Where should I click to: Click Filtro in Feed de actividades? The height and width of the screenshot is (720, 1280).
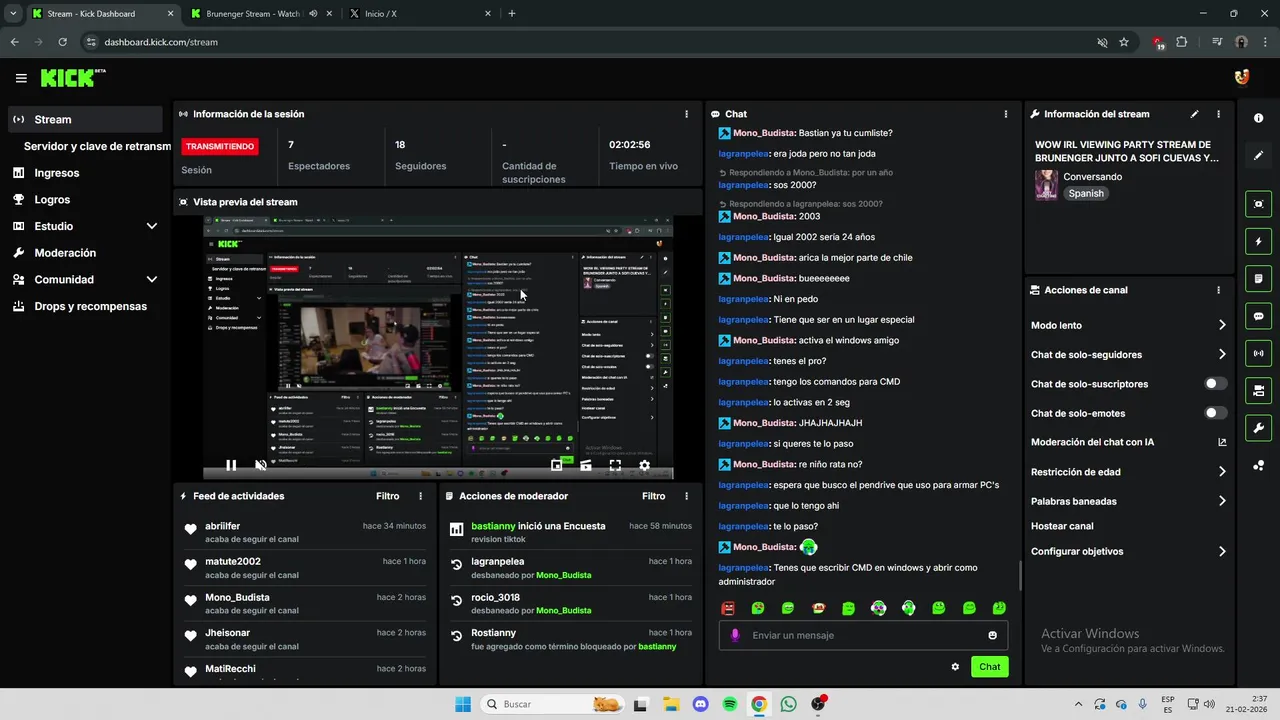click(387, 496)
